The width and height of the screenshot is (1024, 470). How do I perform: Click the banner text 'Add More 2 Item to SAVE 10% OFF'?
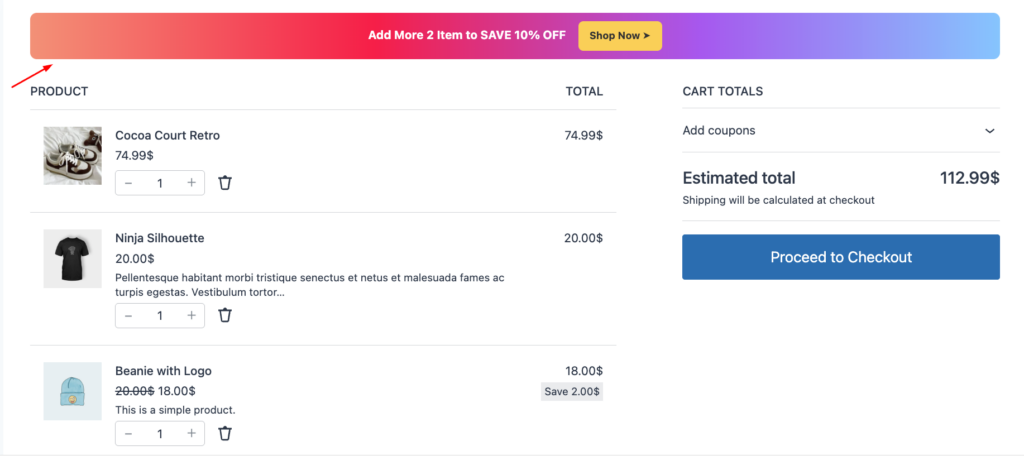coord(467,35)
